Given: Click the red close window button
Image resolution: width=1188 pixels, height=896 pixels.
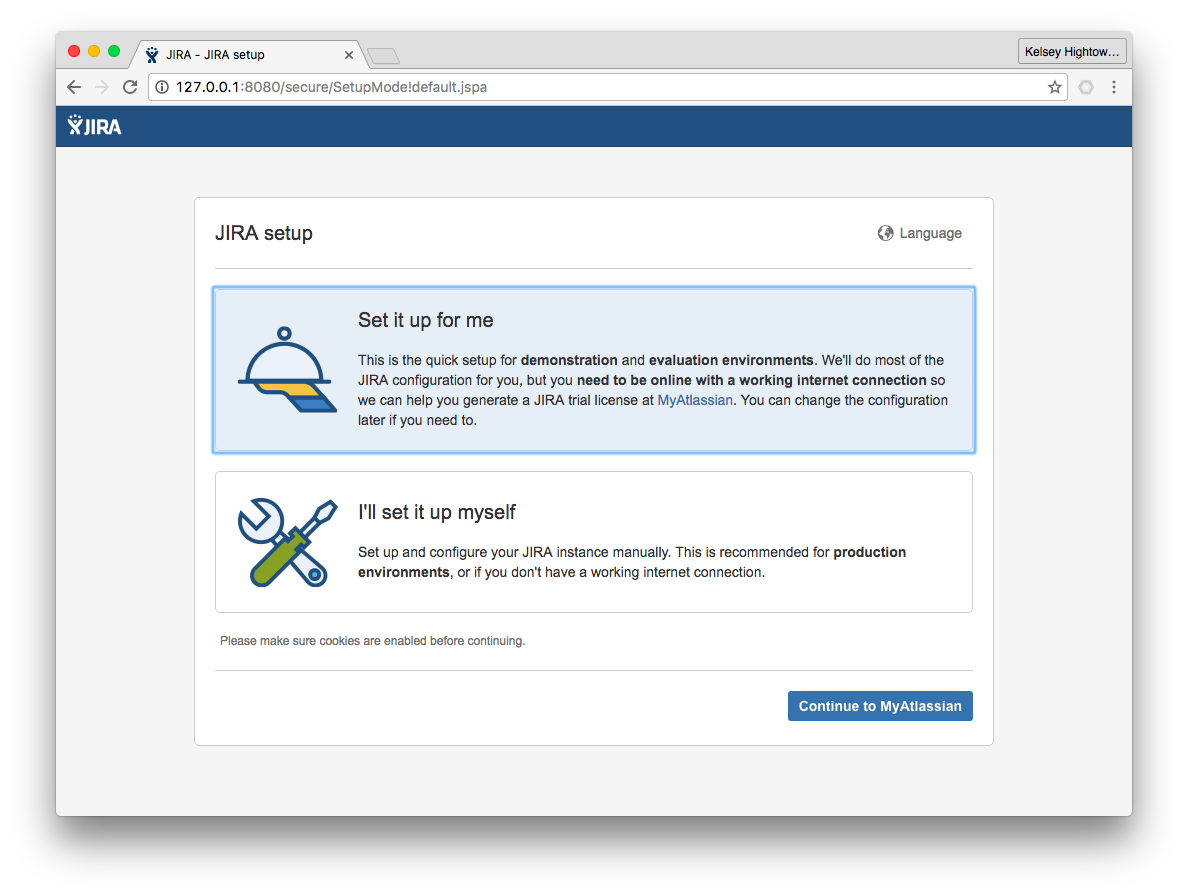Looking at the screenshot, I should [x=74, y=51].
